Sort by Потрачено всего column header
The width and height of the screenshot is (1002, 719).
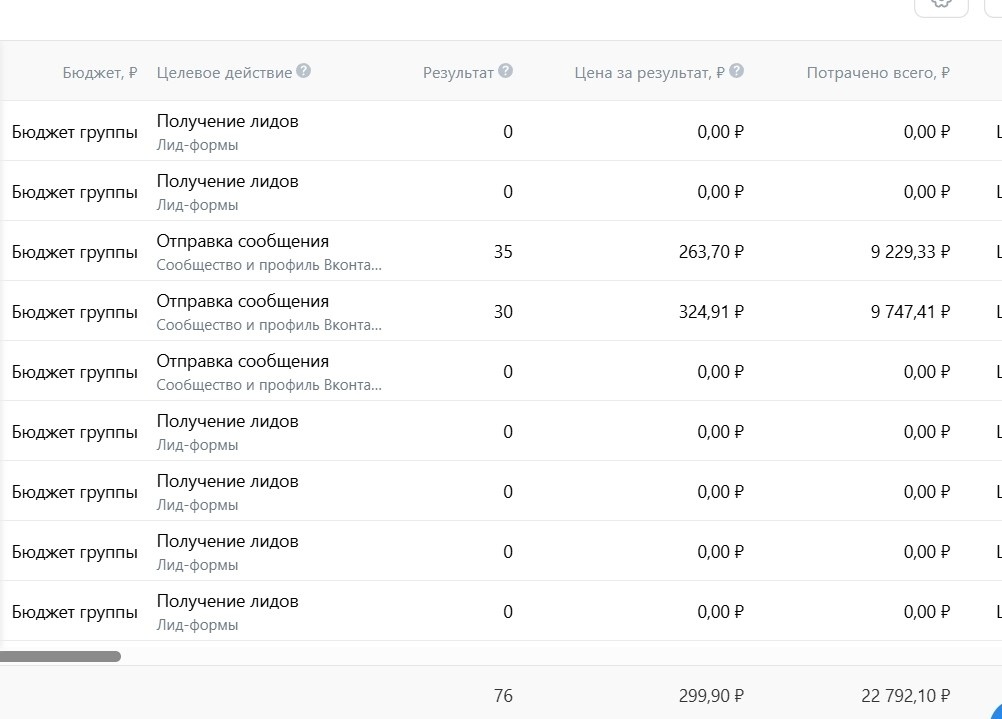(x=878, y=72)
